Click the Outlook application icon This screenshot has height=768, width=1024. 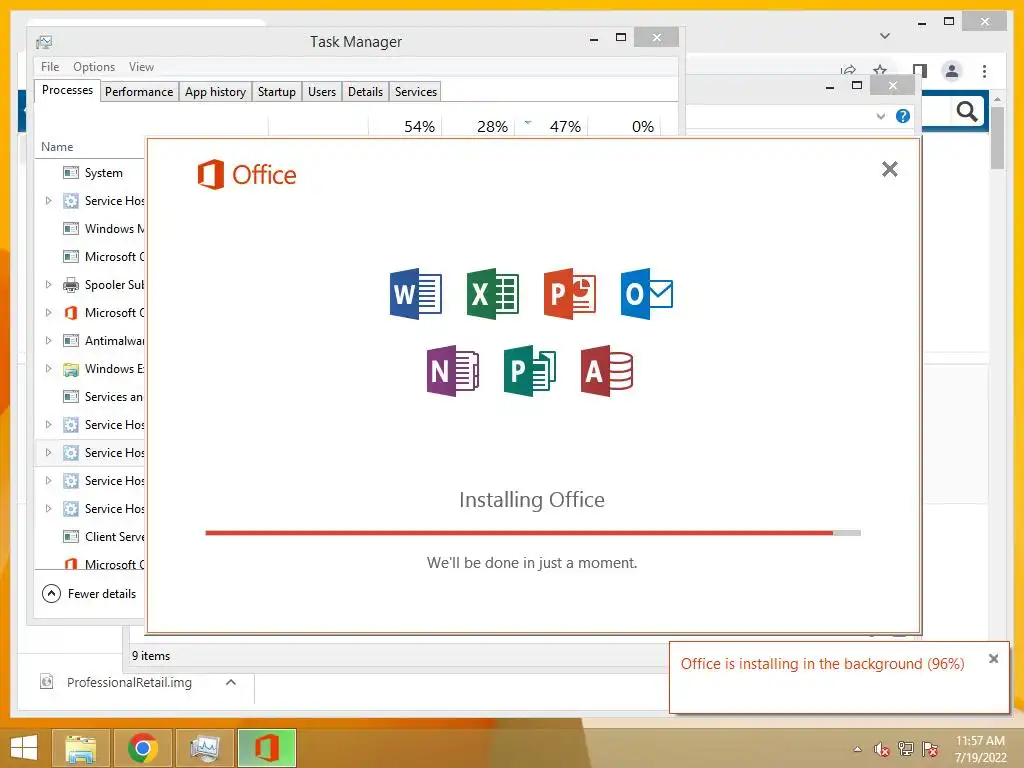click(x=647, y=293)
